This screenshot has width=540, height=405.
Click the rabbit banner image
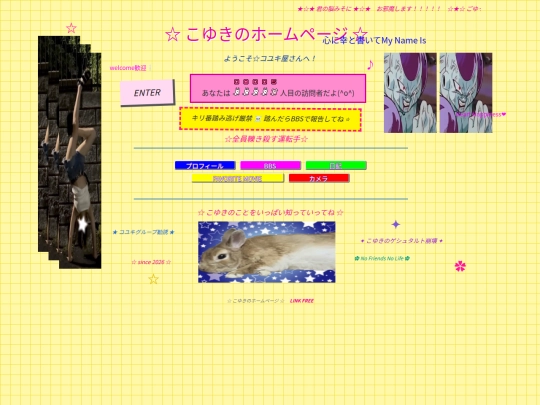(267, 252)
